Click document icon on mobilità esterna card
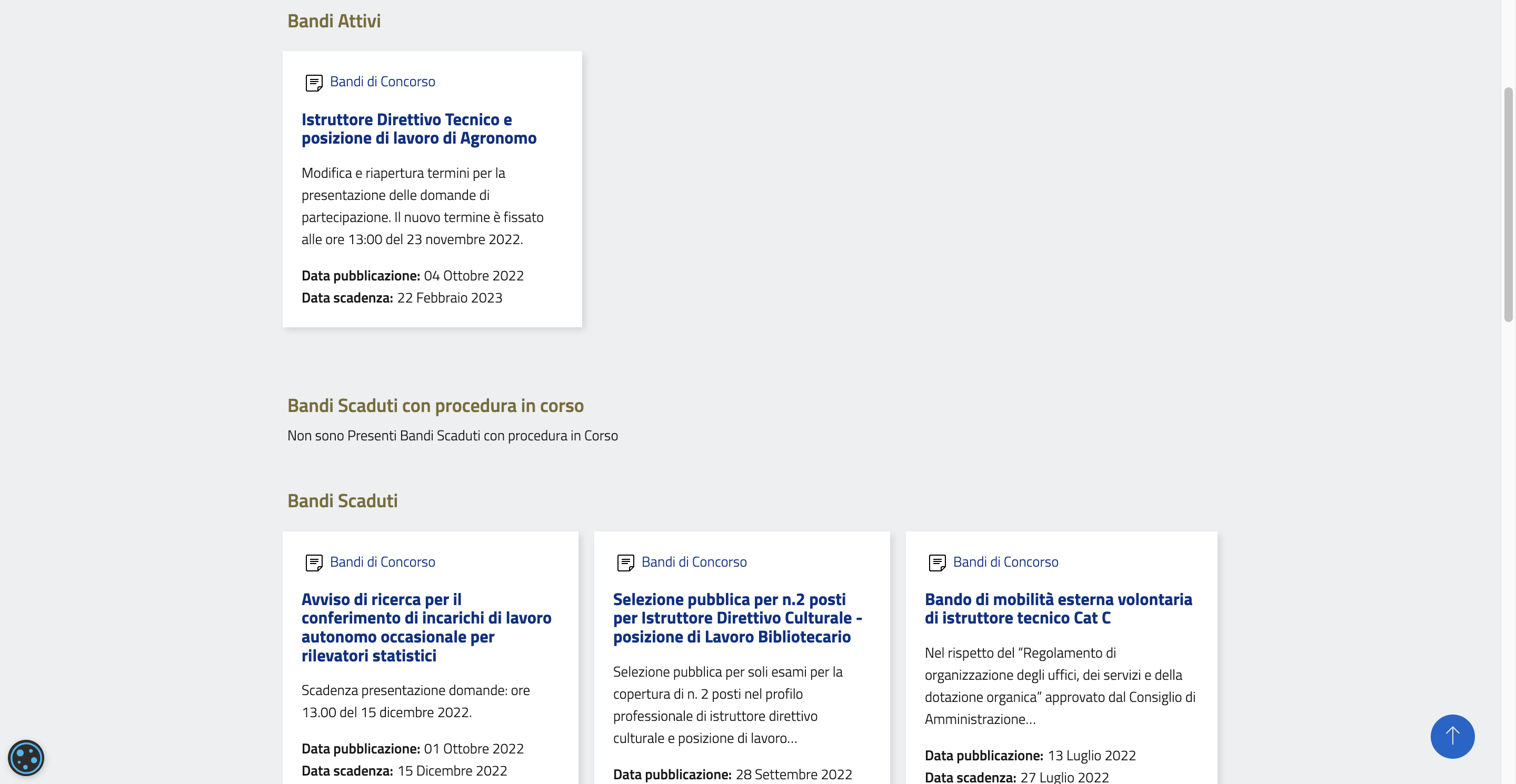Screen dimensions: 1516x784 coord(937,563)
